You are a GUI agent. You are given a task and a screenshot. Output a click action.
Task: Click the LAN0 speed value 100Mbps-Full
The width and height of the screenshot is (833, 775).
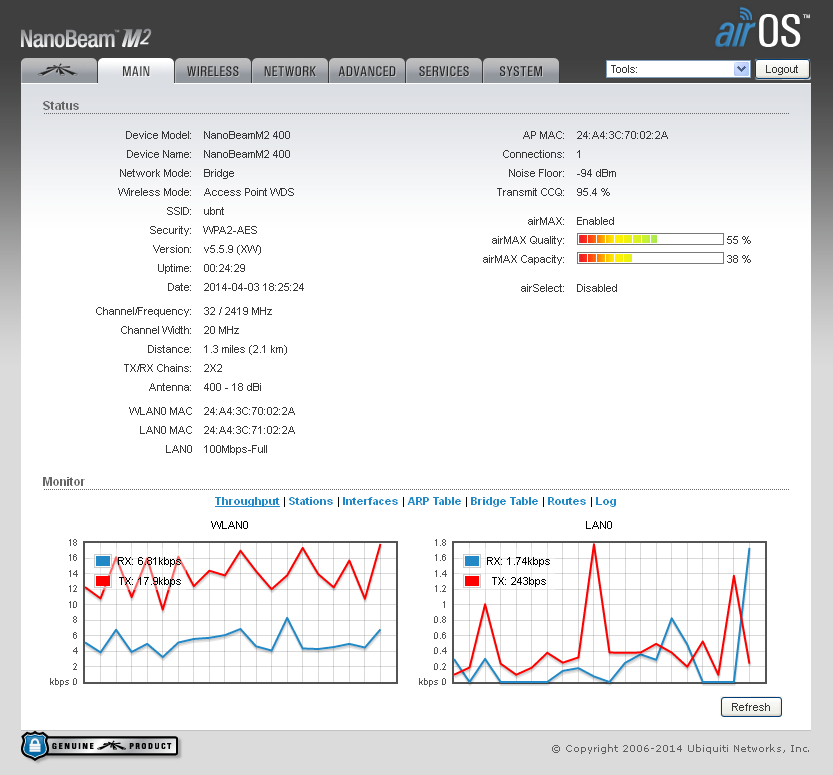(235, 449)
